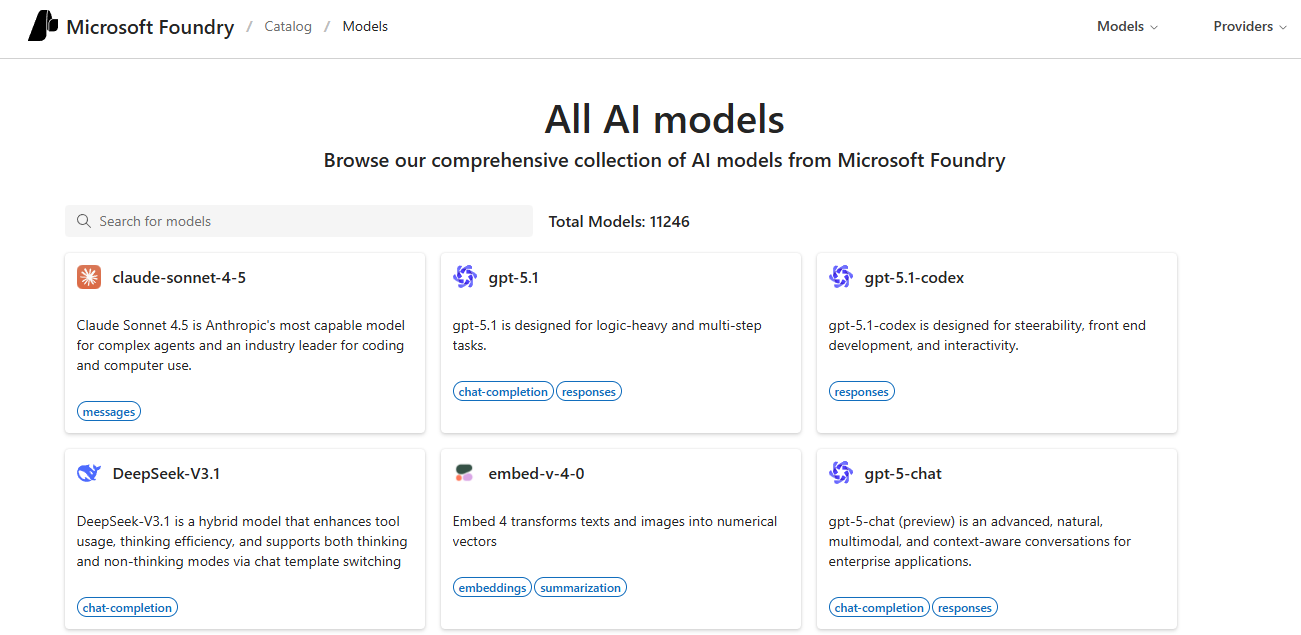
Task: Select the embeddings tag on embed-v-4-0
Action: pos(492,588)
